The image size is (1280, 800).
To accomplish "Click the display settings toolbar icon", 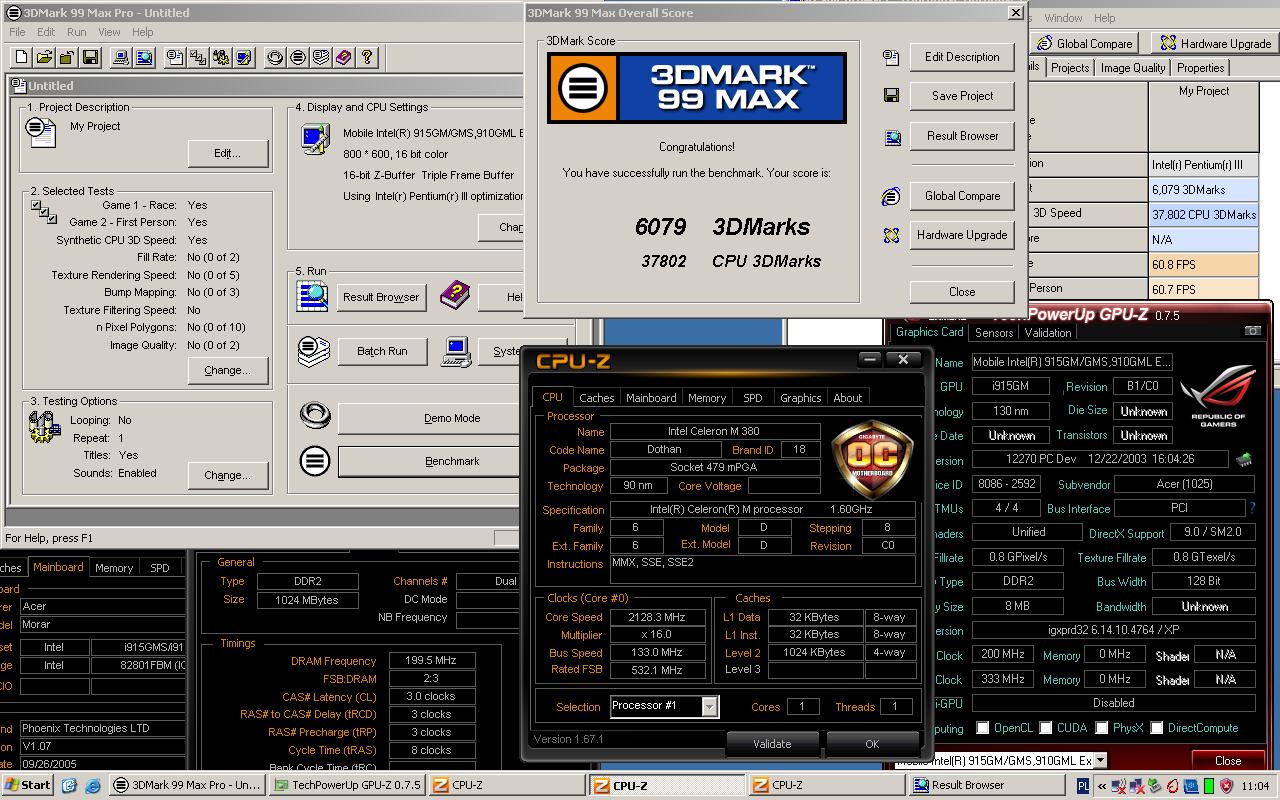I will tap(245, 58).
